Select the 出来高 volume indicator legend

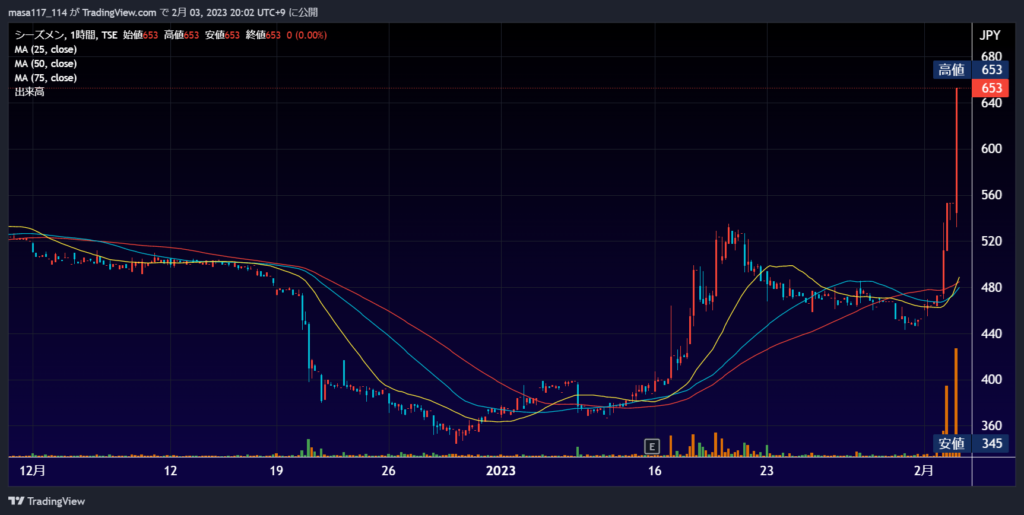click(29, 93)
